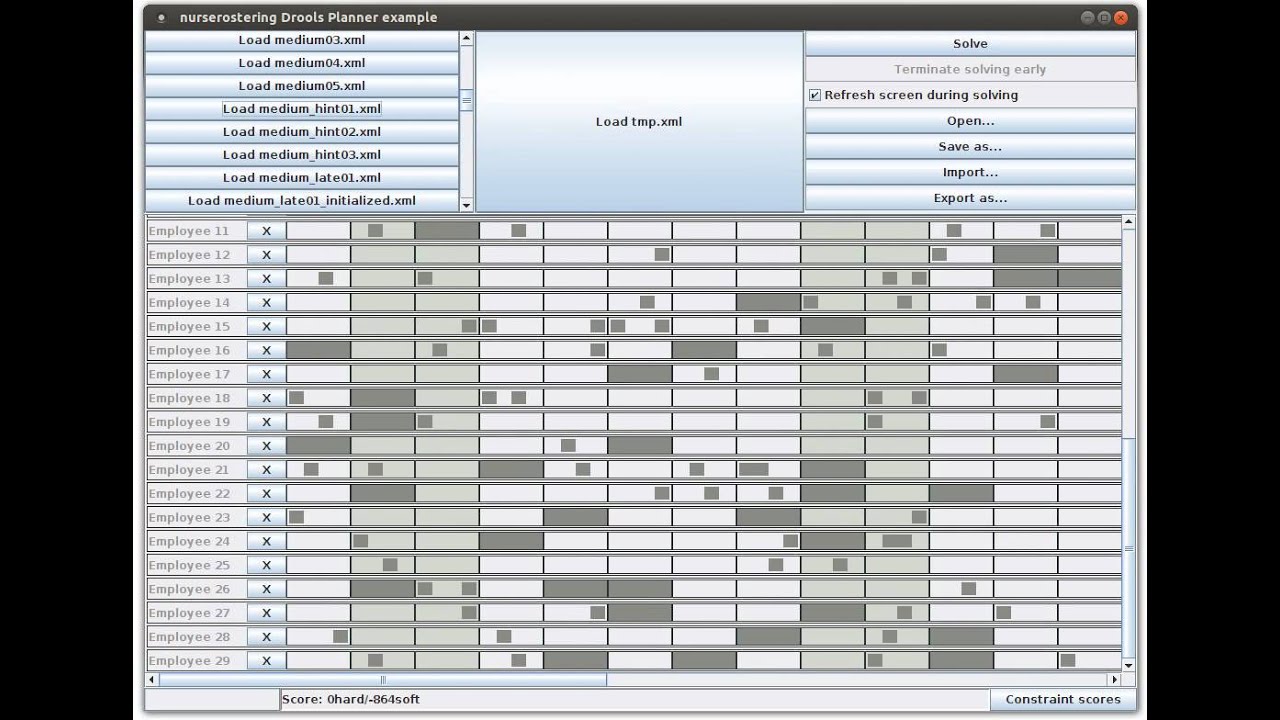
Task: Click the Export as... button
Action: click(970, 198)
